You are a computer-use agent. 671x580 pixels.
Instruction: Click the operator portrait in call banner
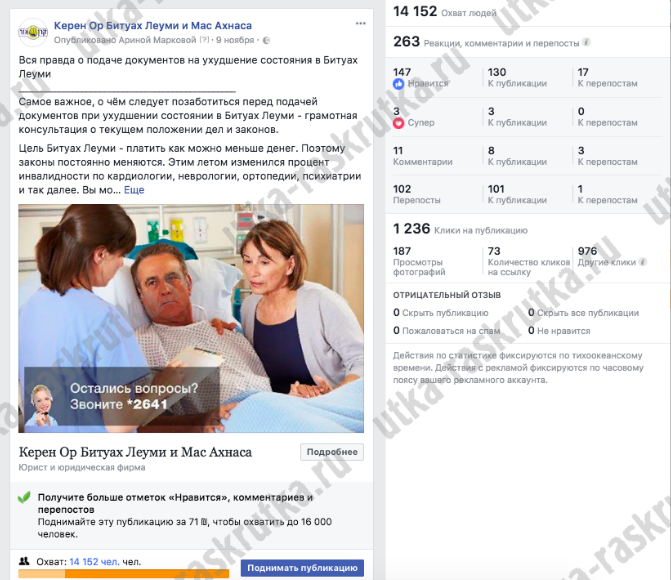point(42,405)
